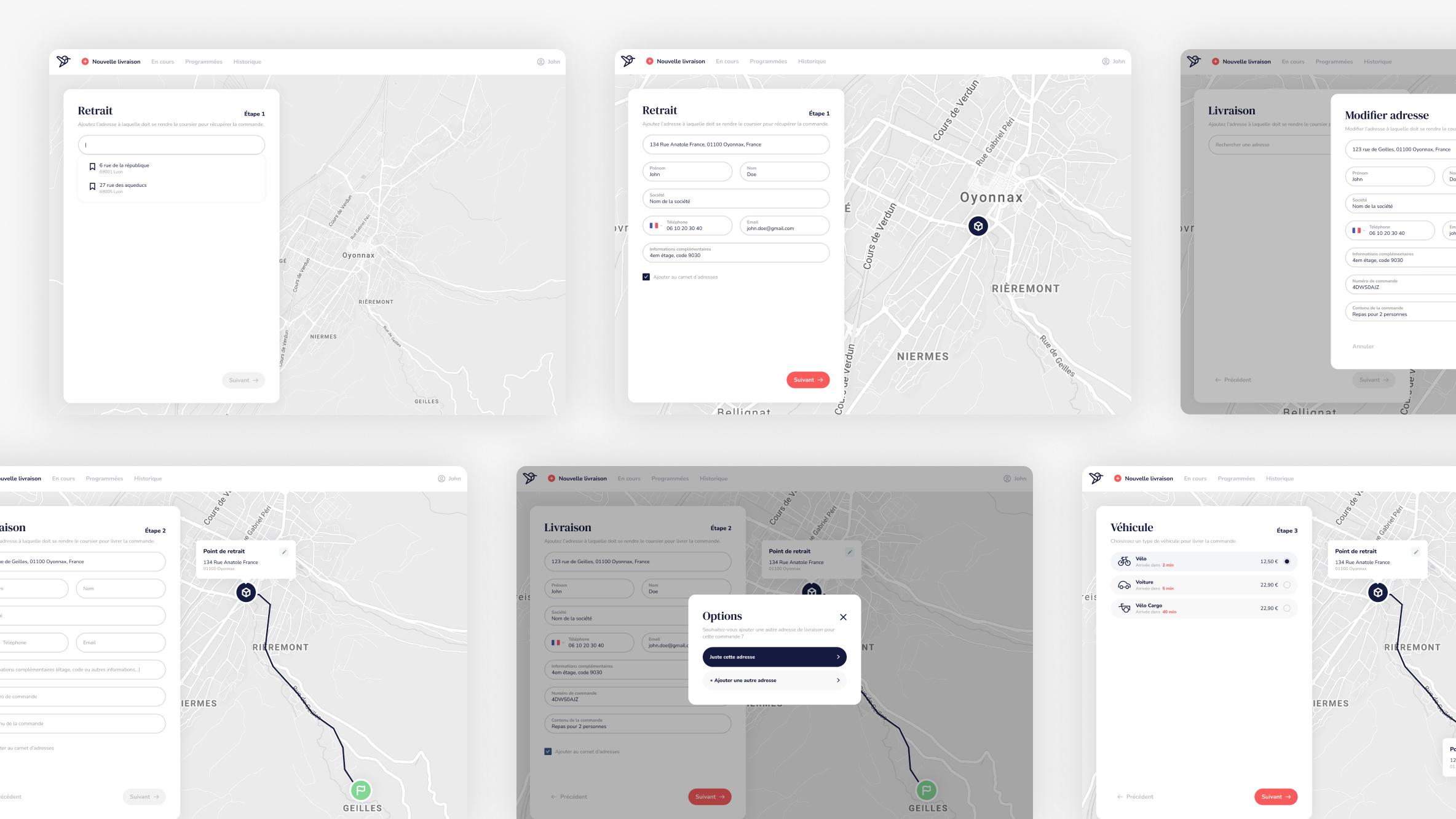Click bookmark icon beside 6 rue de la république
The height and width of the screenshot is (819, 1456).
point(92,167)
